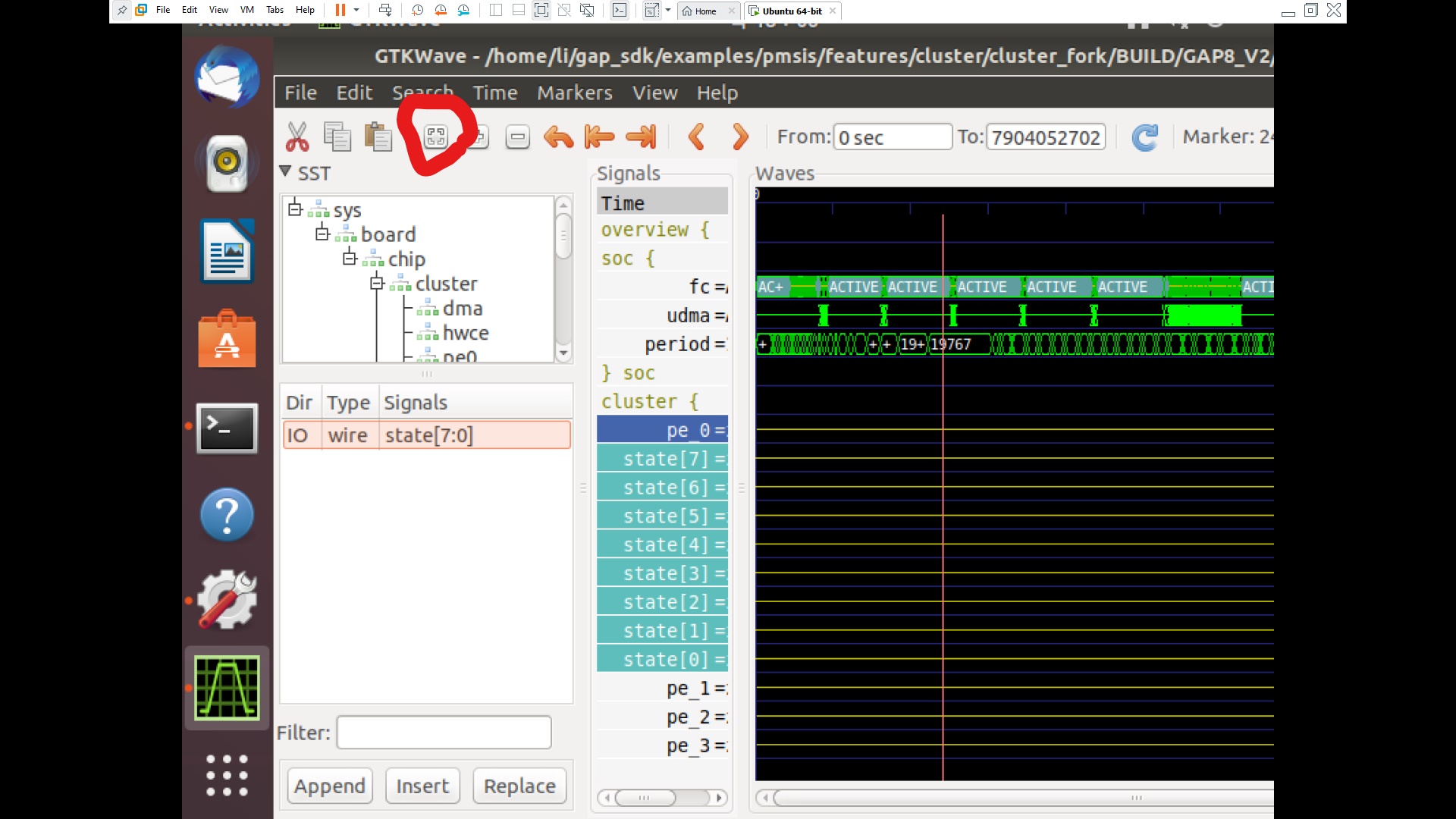
Task: Click the Replace button for signals
Action: [519, 786]
